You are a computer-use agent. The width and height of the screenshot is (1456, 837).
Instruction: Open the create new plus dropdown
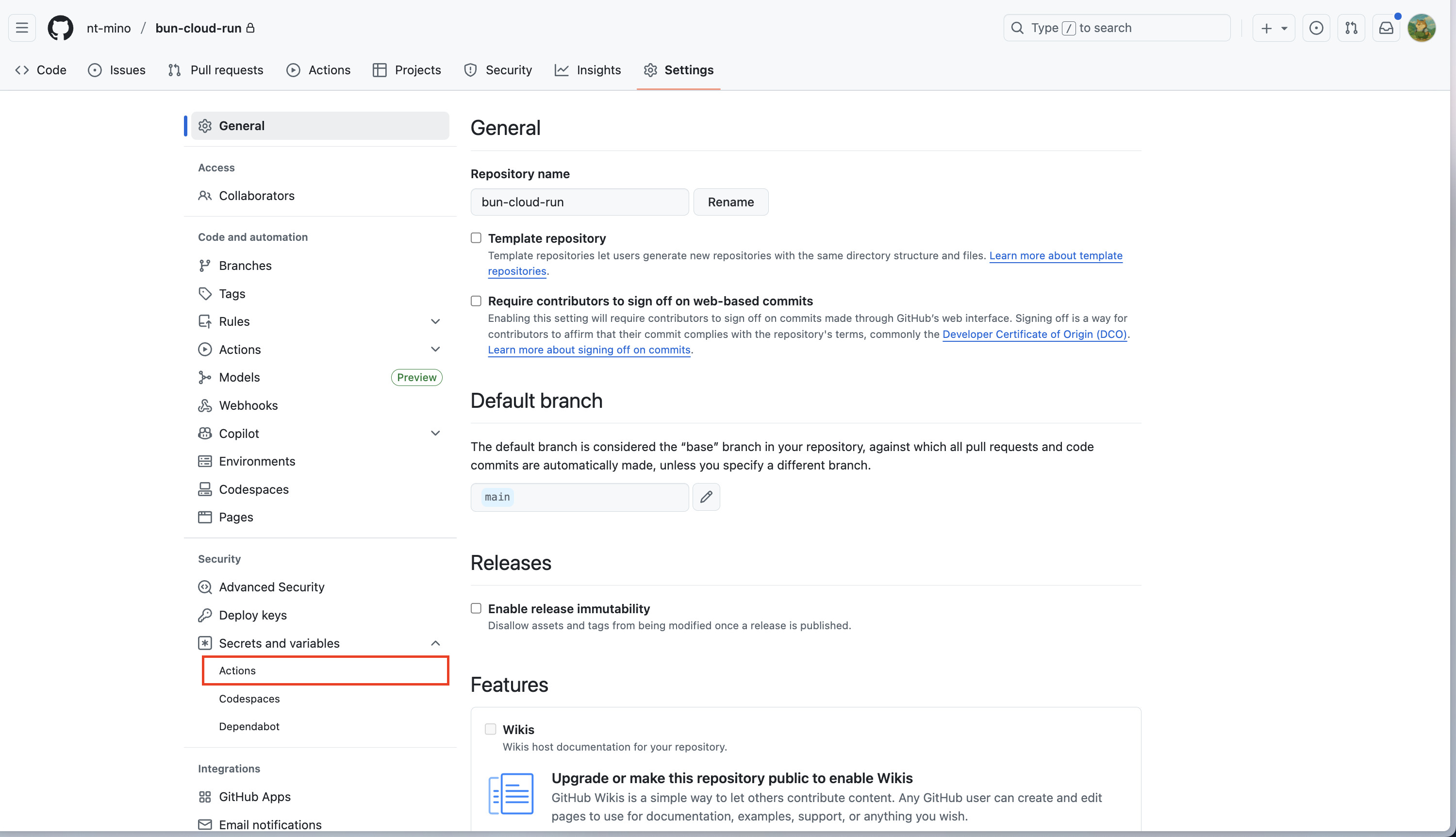tap(1274, 28)
